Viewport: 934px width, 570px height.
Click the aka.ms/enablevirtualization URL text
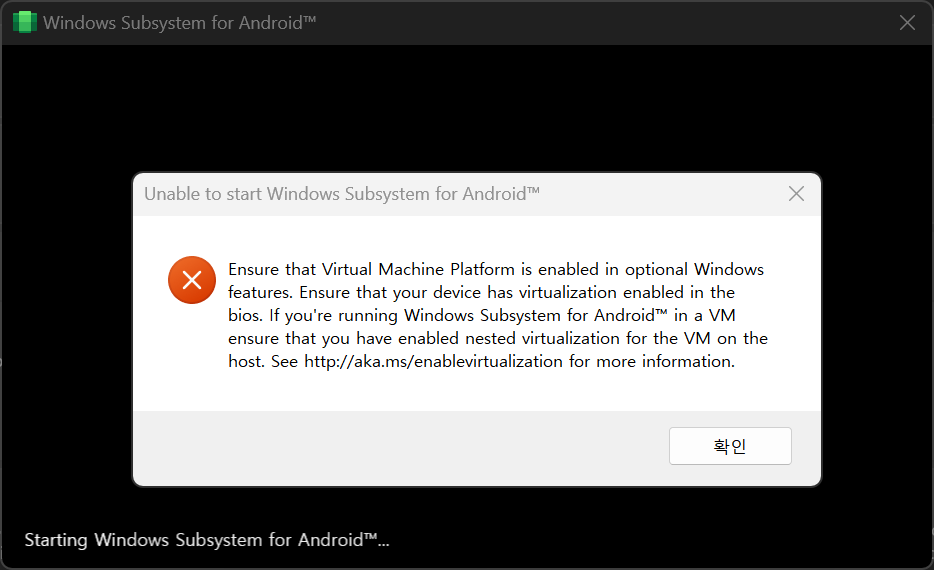[x=433, y=362]
